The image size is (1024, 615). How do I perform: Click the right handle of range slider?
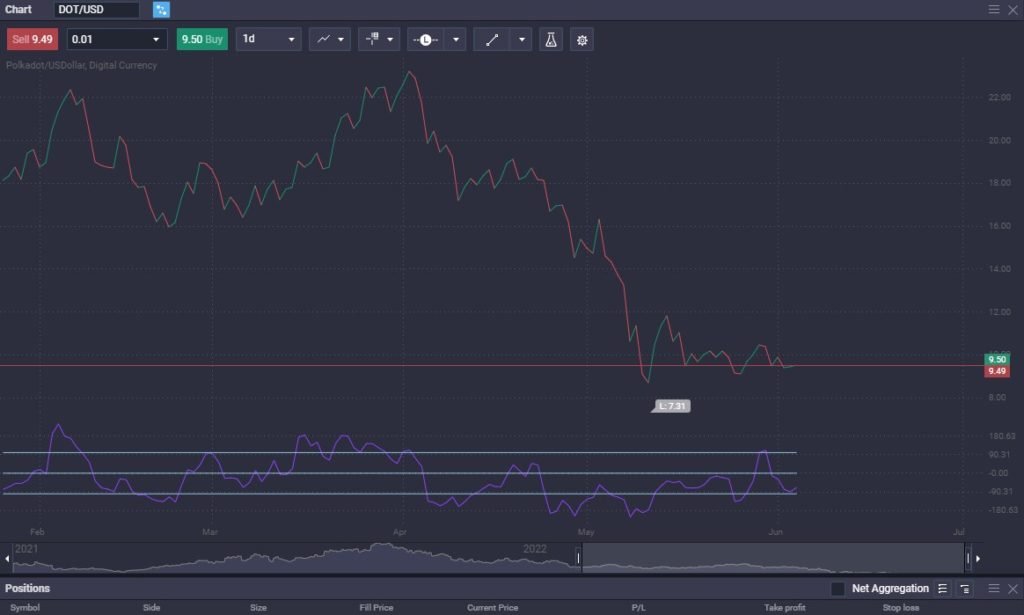[x=968, y=558]
